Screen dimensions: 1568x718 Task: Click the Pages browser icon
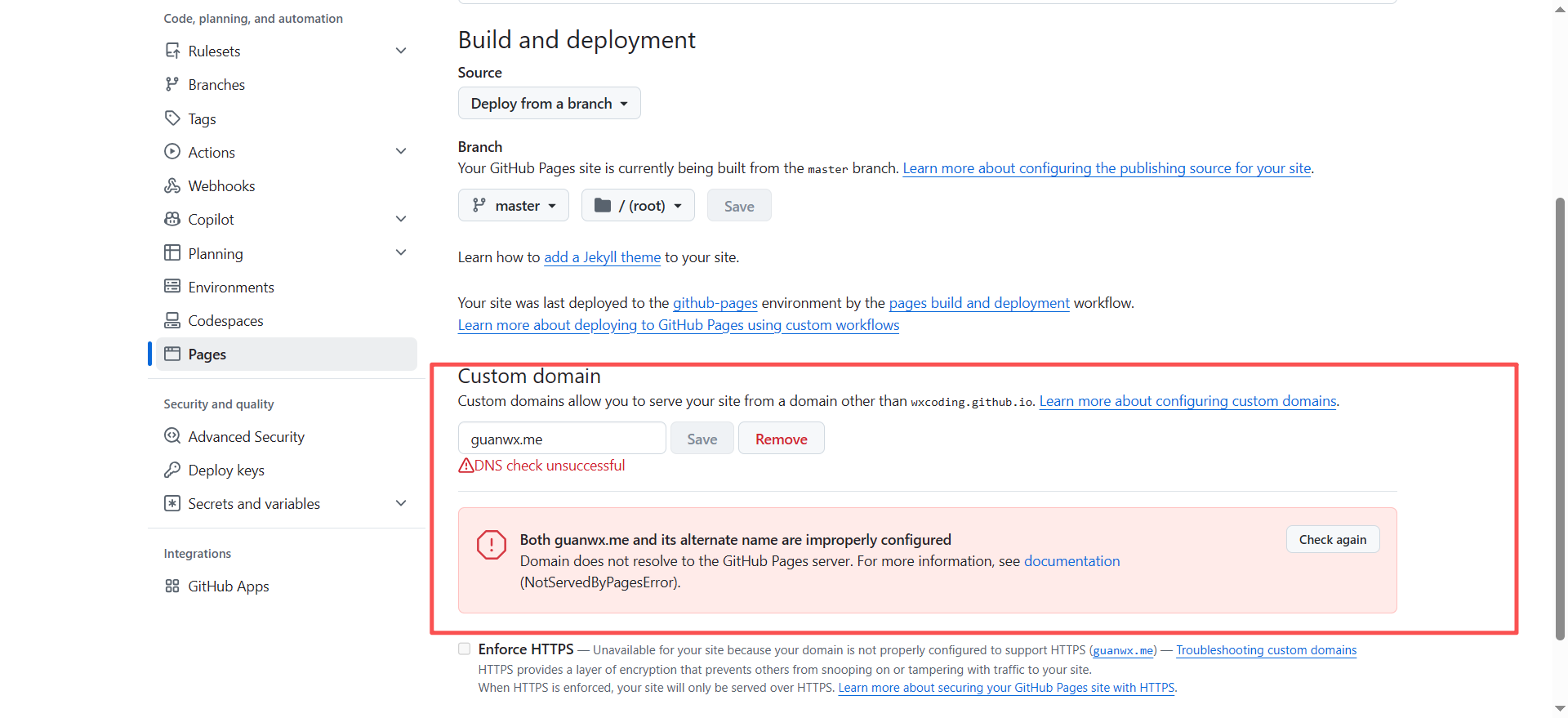tap(172, 354)
